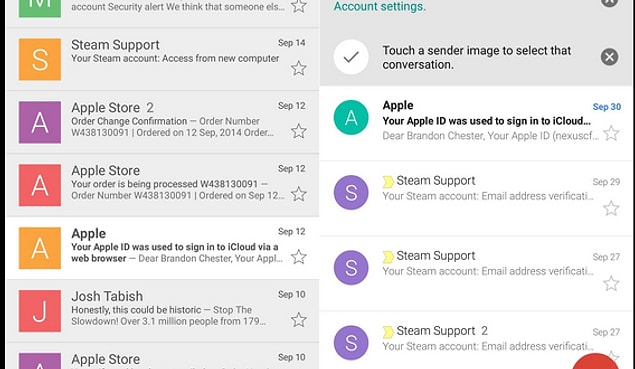This screenshot has height=369, width=635.
Task: Open the Steam Support 2 conversation from Sep 27
Action: click(x=476, y=340)
